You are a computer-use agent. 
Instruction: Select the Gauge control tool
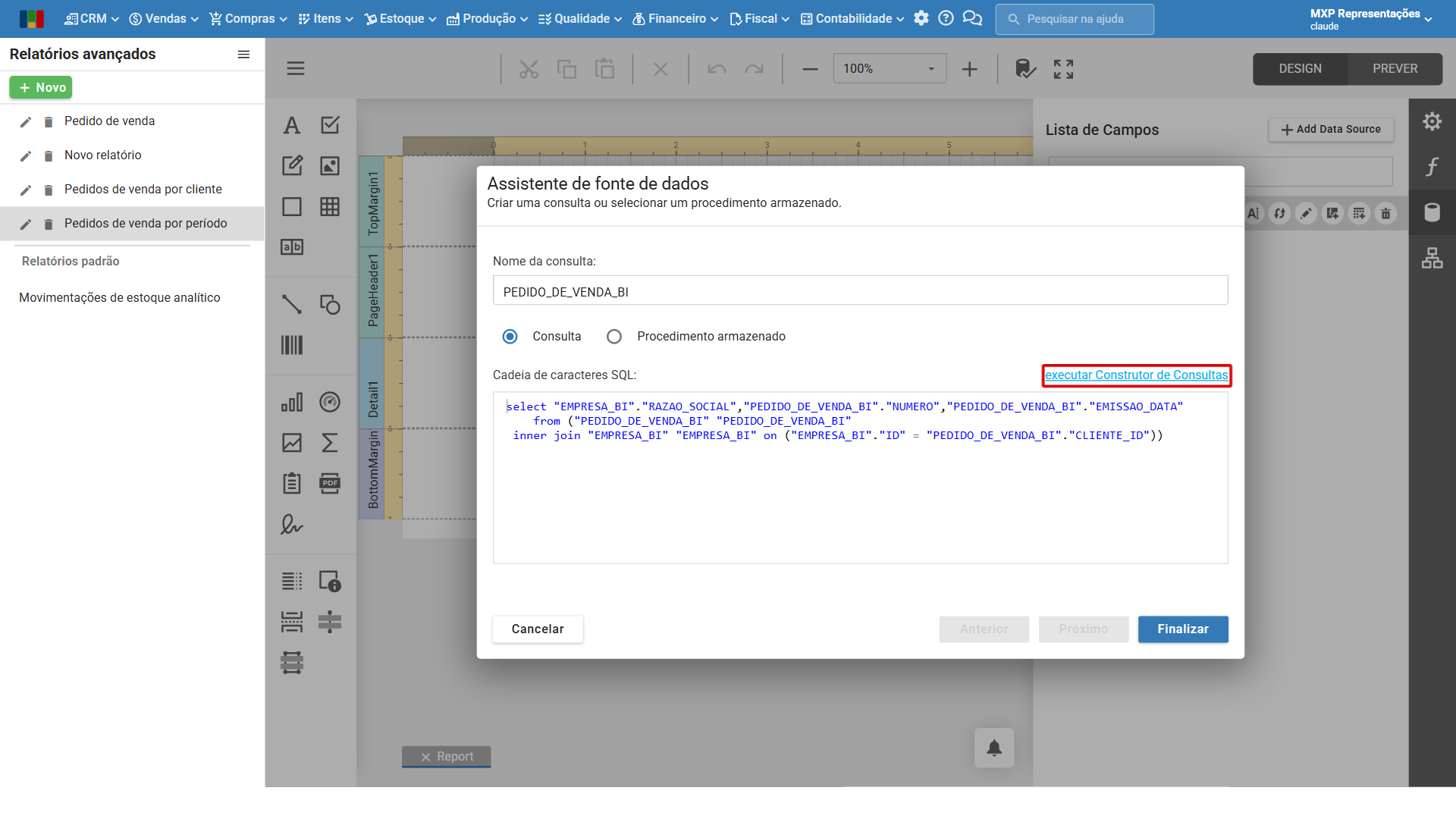(330, 402)
